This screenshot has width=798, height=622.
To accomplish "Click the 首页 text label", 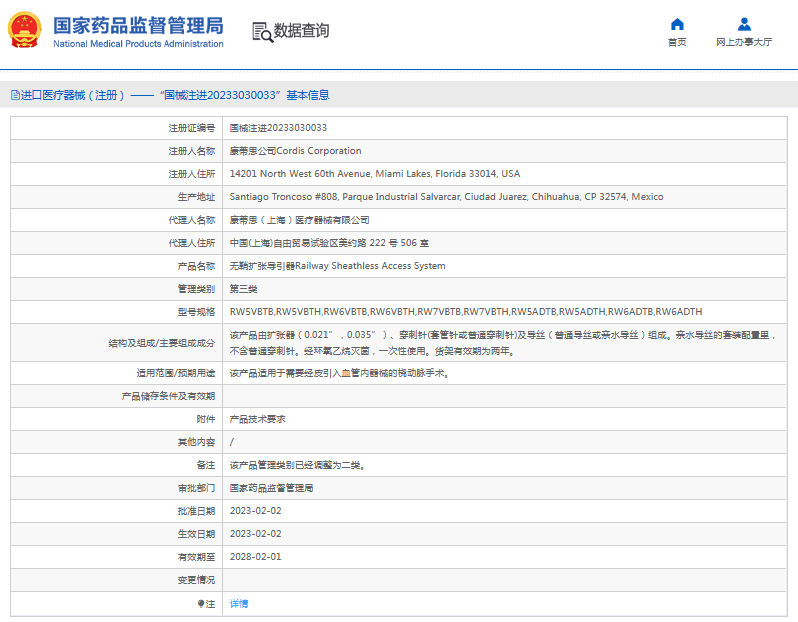I will 677,42.
